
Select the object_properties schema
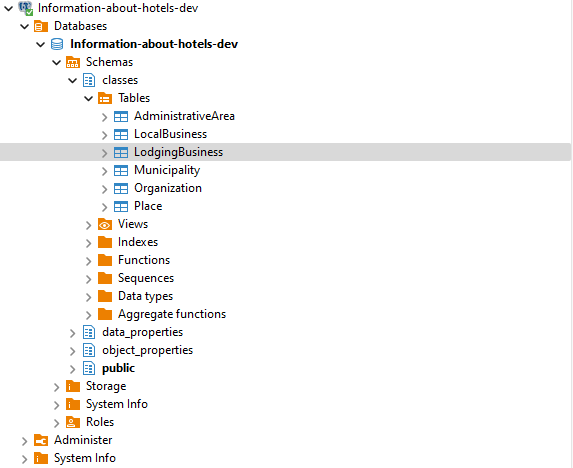[x=148, y=350]
